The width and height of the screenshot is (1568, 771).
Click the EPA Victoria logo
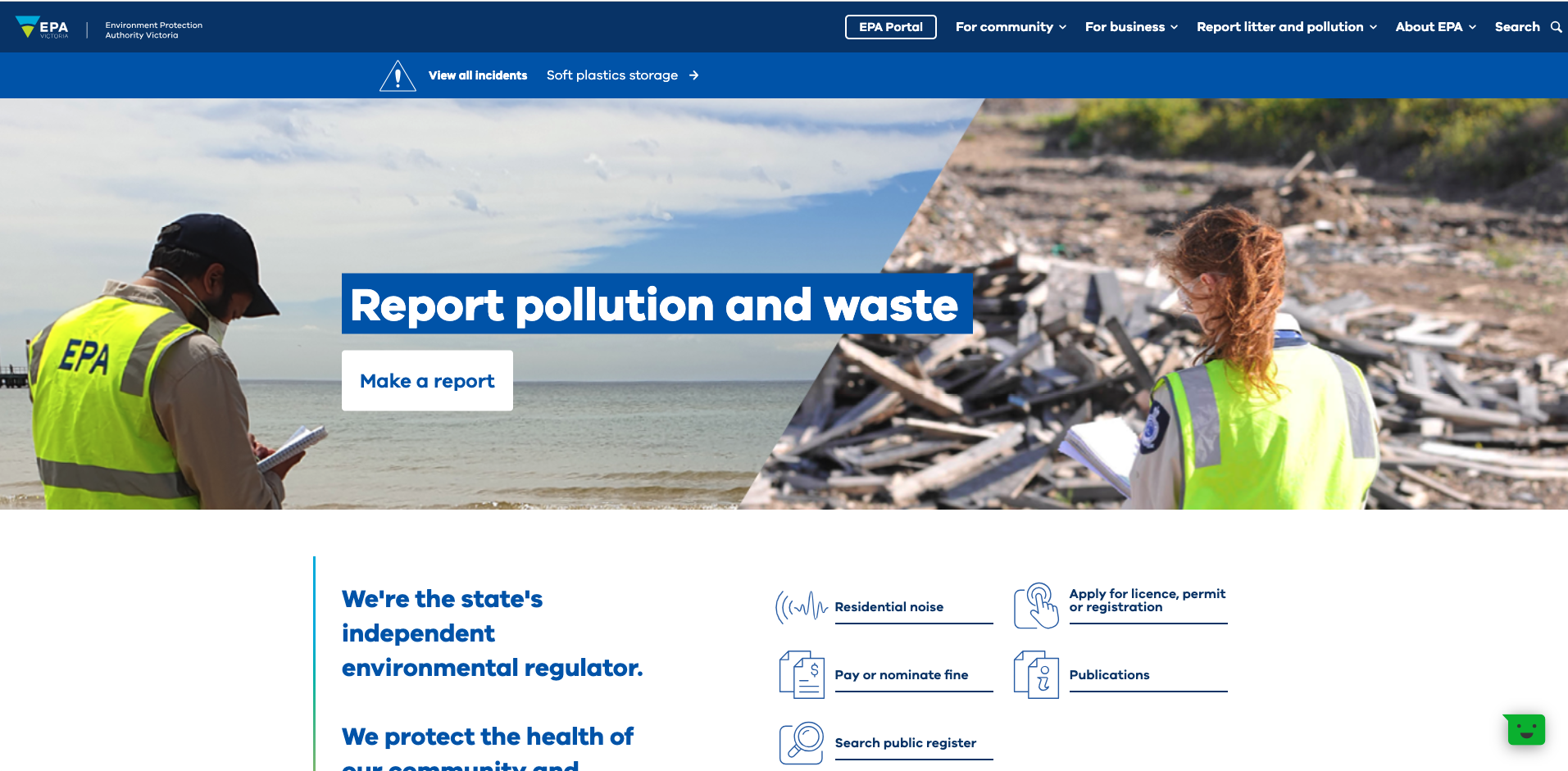[x=43, y=27]
